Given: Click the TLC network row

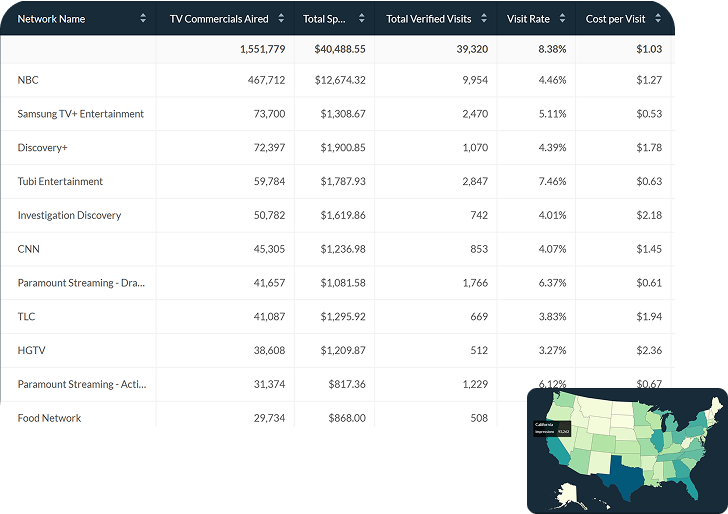Looking at the screenshot, I should coord(26,317).
